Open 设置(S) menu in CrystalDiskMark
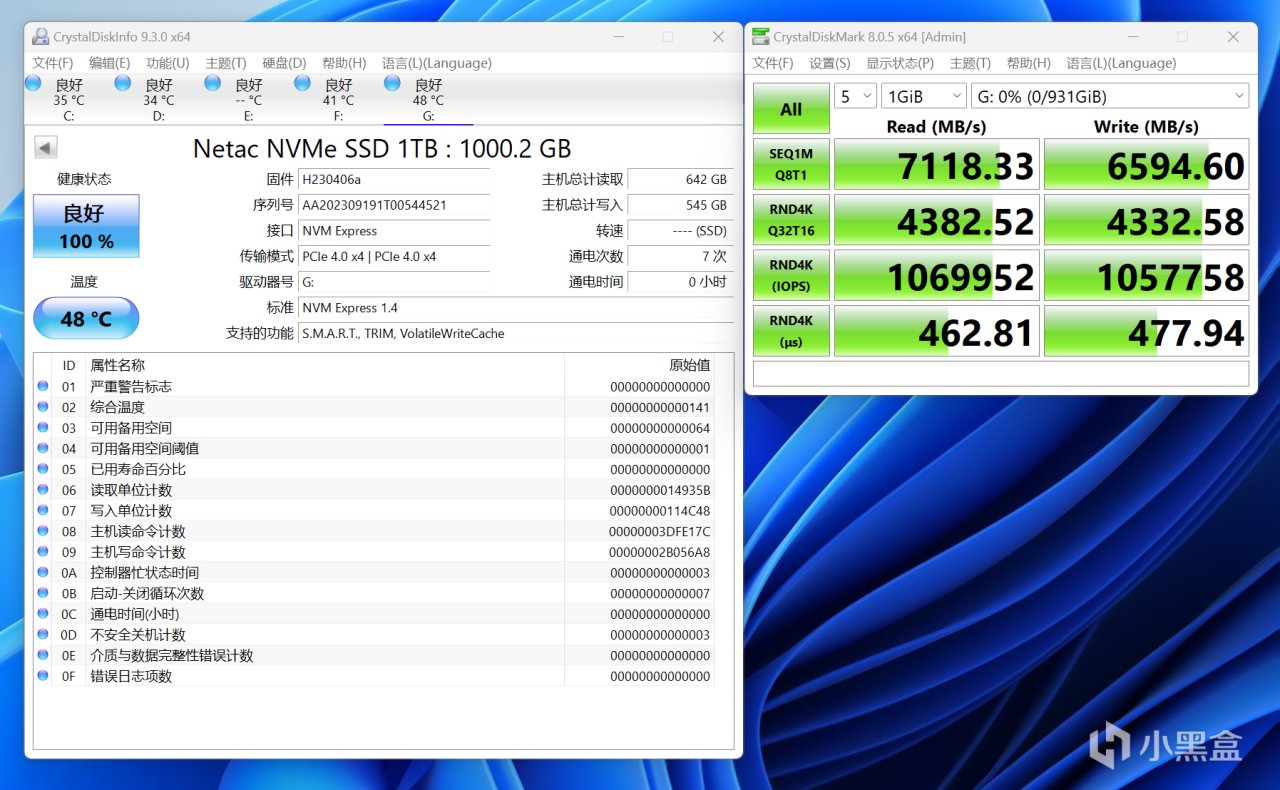The width and height of the screenshot is (1280, 790). (x=830, y=63)
